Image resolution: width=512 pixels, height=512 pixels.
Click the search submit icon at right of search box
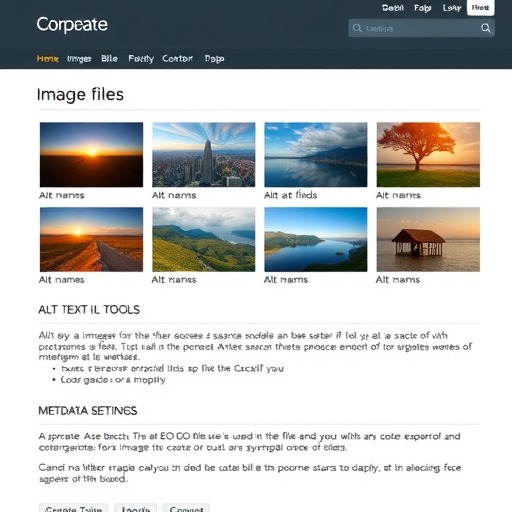[x=486, y=28]
